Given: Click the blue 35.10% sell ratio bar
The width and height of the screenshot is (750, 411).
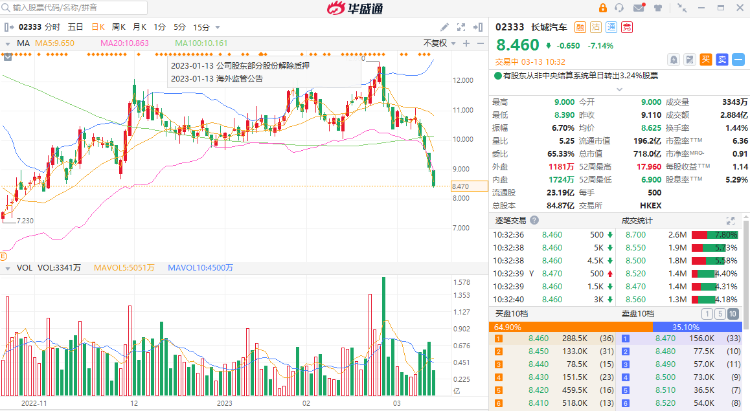Looking at the screenshot, I should [x=697, y=327].
